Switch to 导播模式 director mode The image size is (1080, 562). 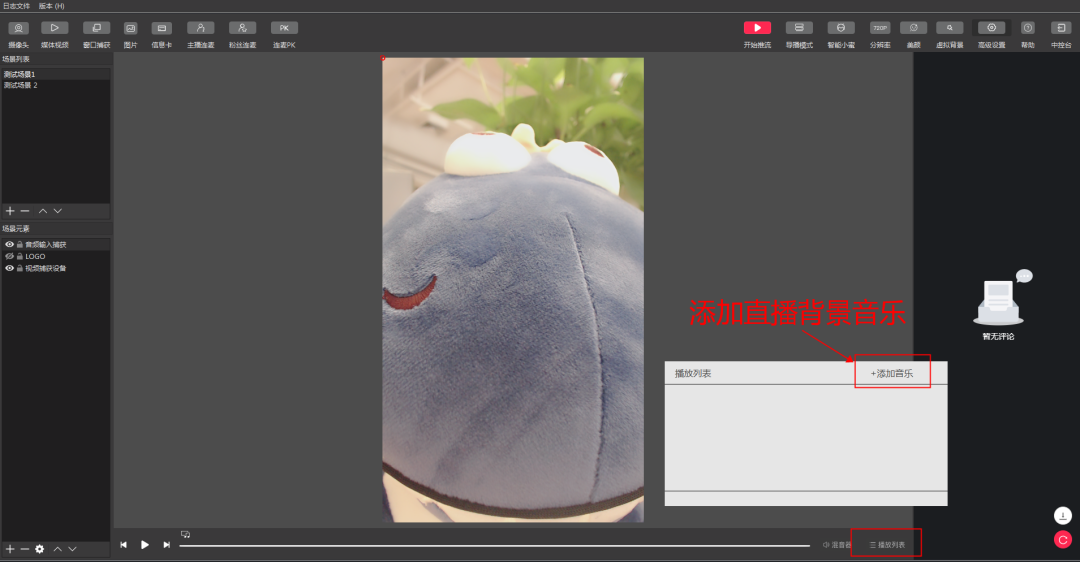pyautogui.click(x=799, y=34)
